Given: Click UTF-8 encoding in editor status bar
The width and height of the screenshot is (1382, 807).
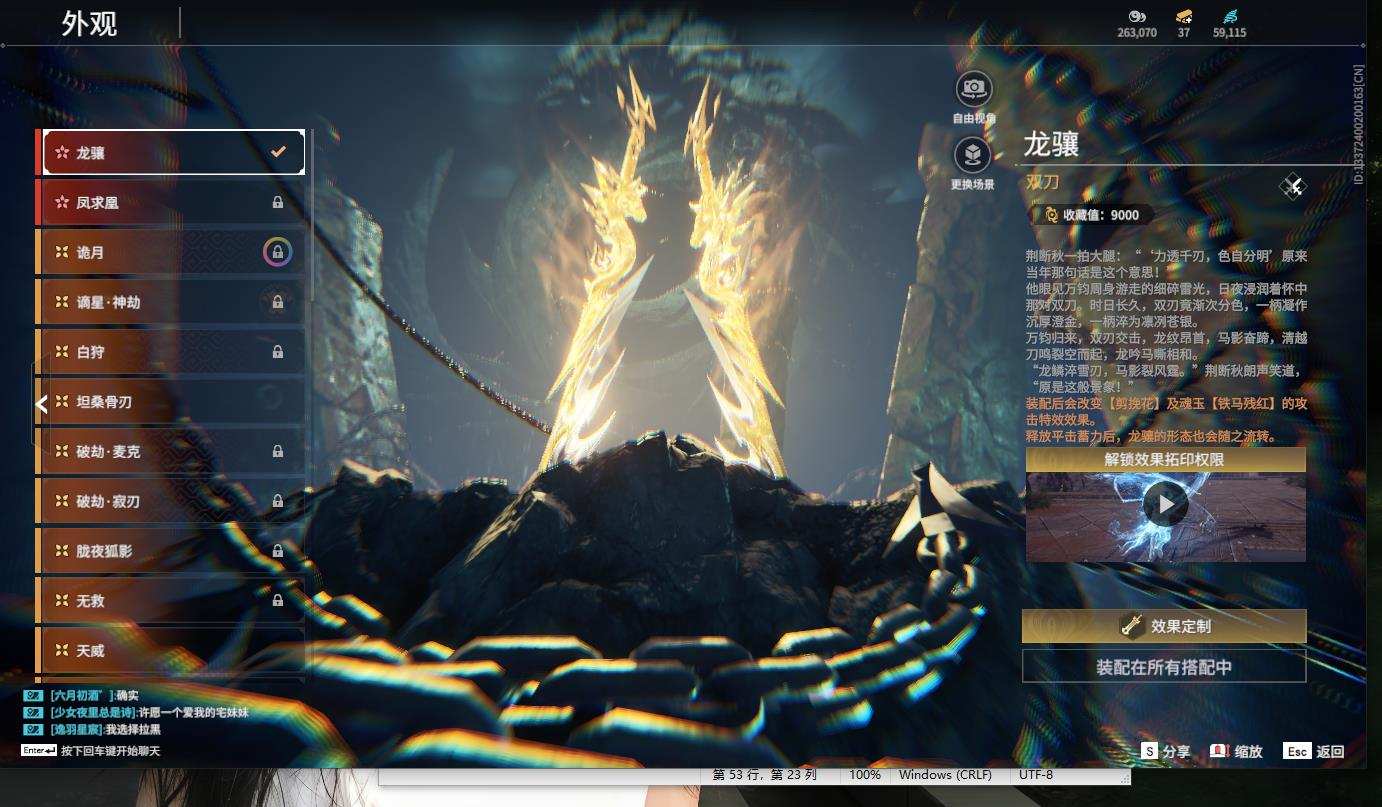Looking at the screenshot, I should (1036, 775).
